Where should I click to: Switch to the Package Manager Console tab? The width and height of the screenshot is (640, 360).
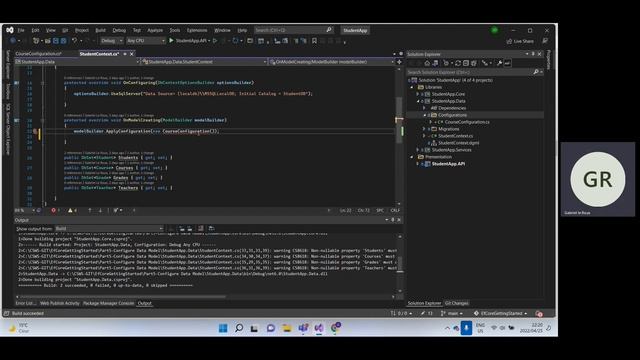point(108,303)
